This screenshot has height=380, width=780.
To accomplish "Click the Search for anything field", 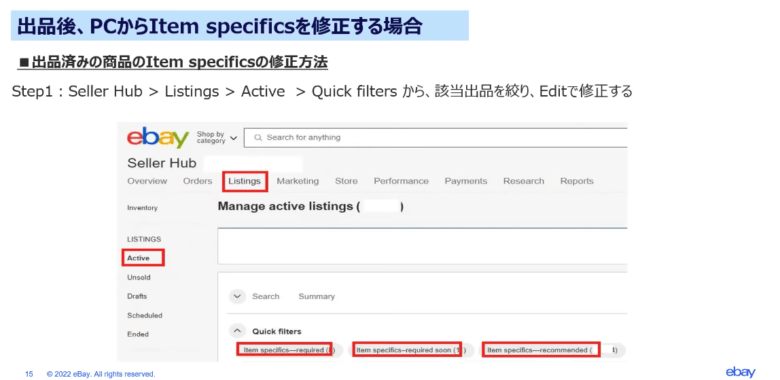I will (x=435, y=138).
